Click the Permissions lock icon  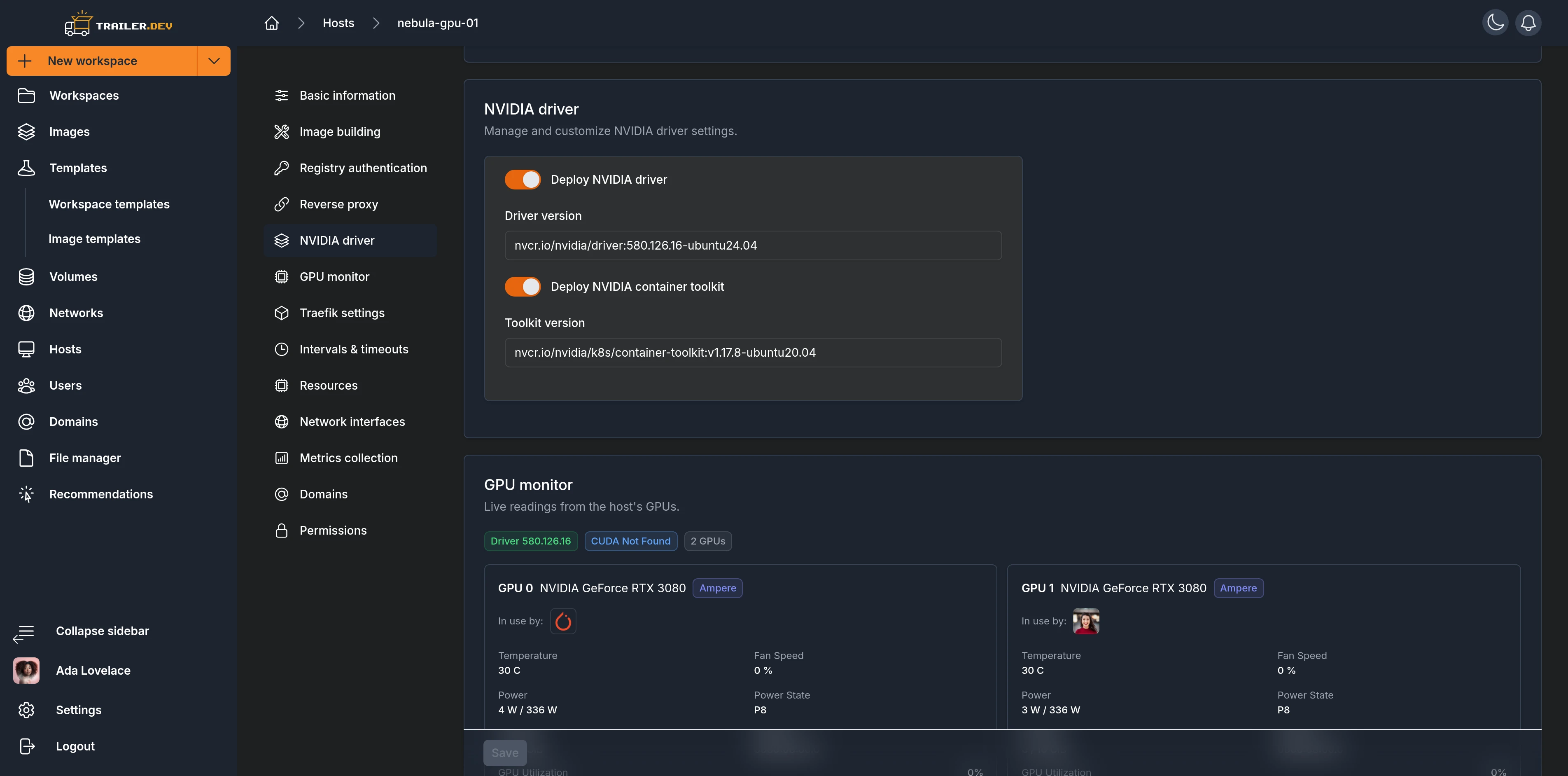[x=281, y=531]
